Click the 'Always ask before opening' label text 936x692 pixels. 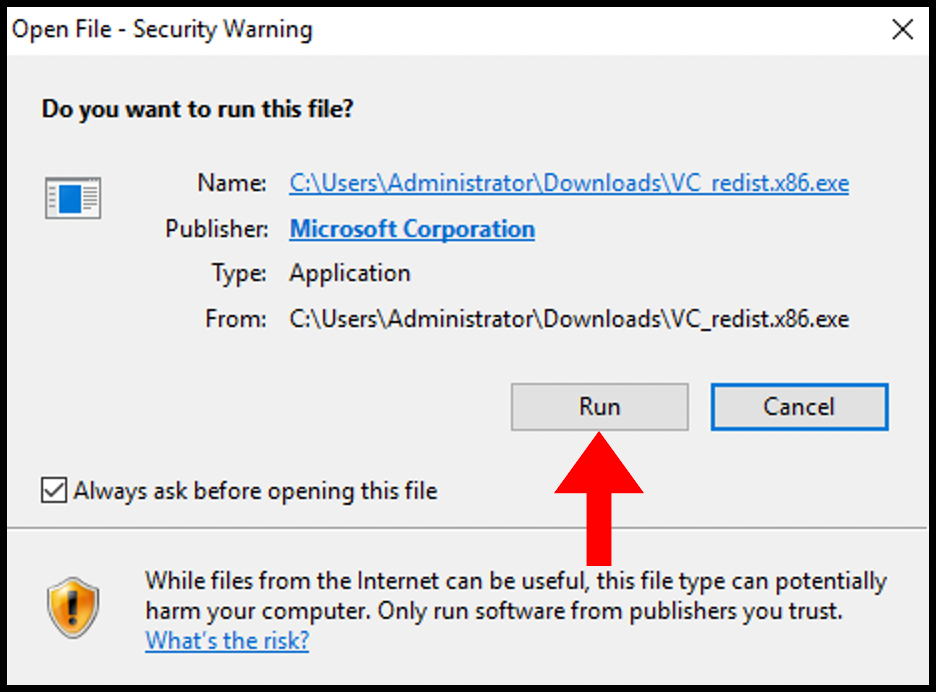(255, 491)
